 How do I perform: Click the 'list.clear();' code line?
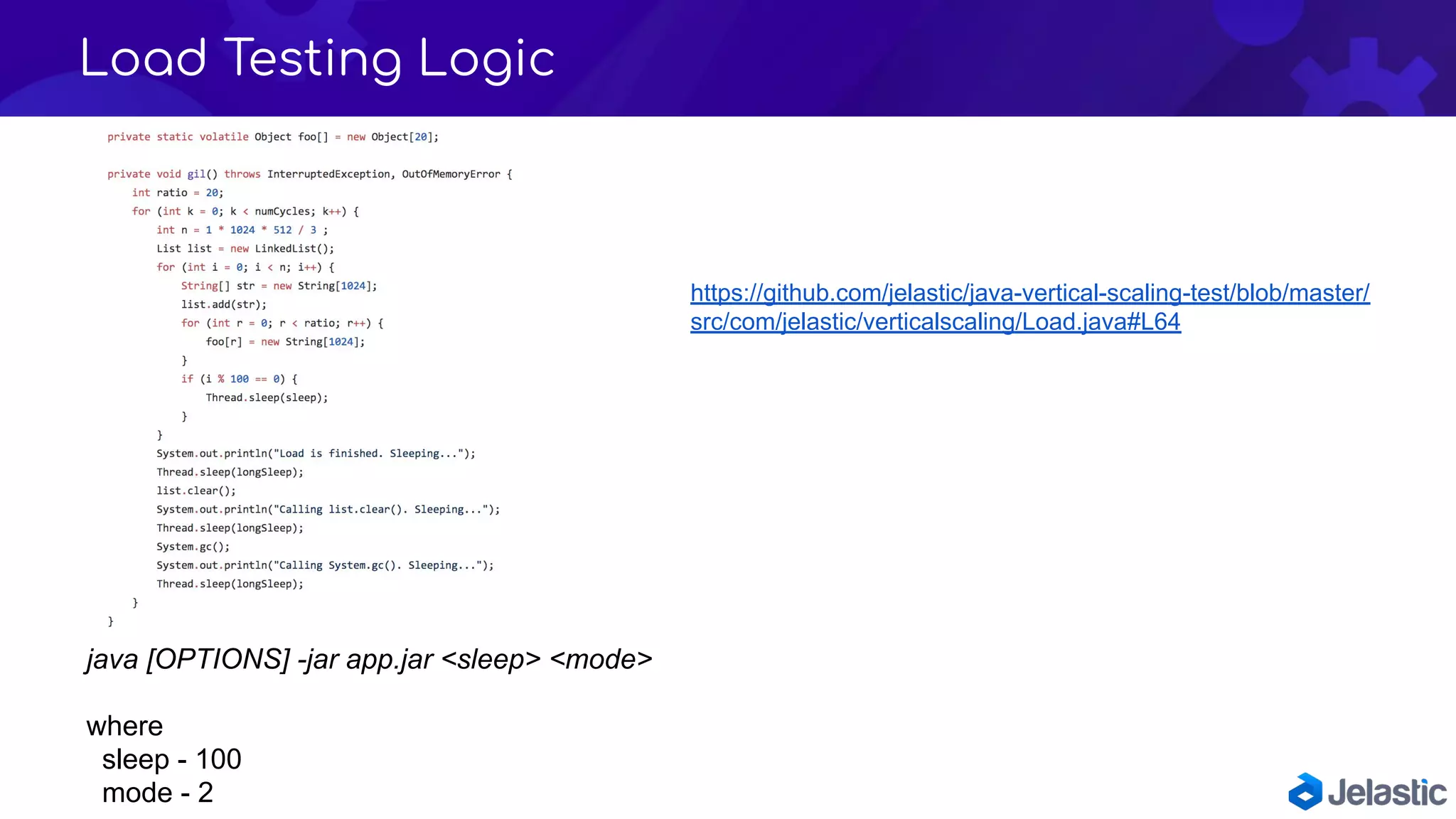click(x=196, y=491)
